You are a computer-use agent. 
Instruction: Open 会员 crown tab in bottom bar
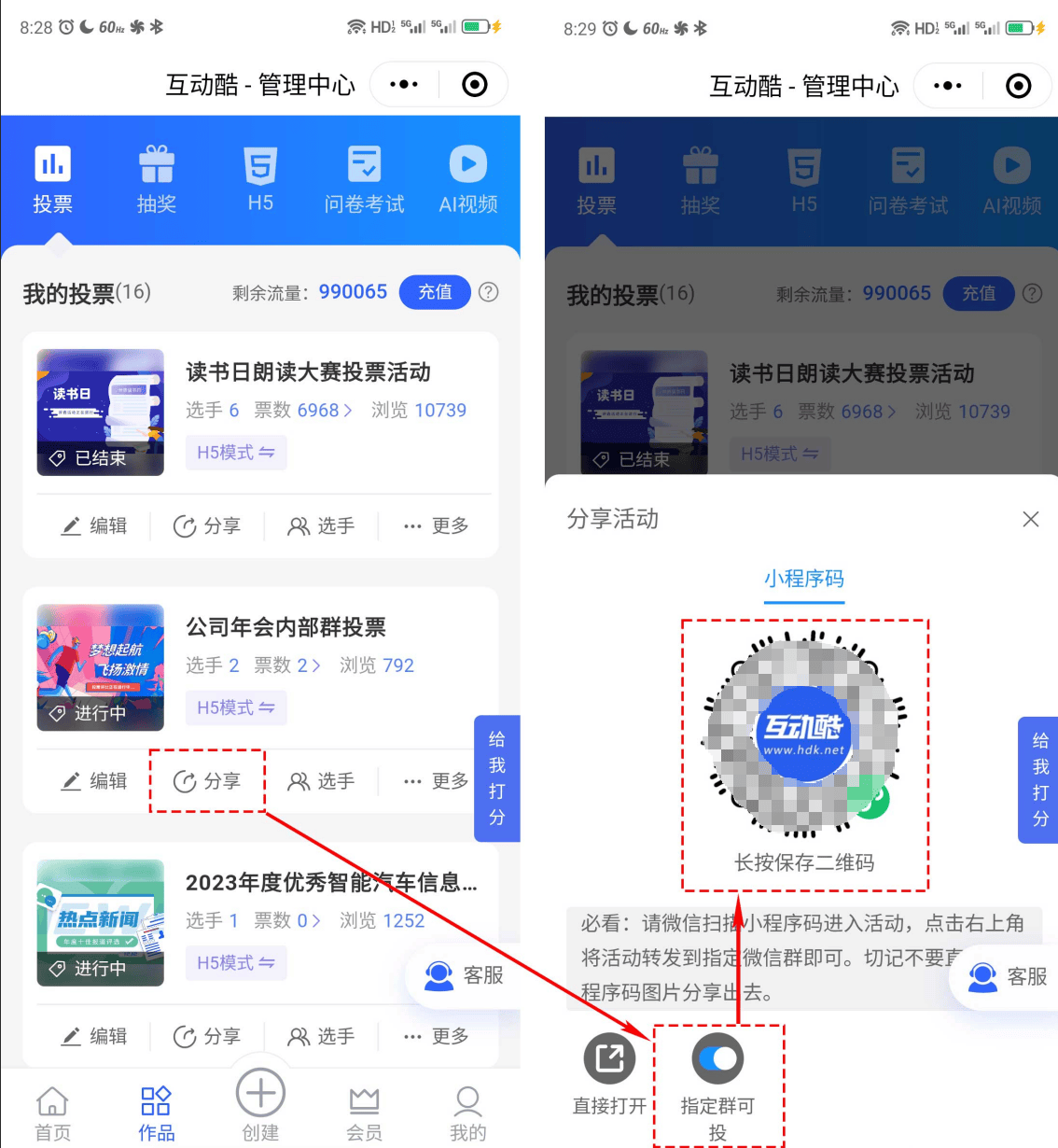coord(364,1114)
